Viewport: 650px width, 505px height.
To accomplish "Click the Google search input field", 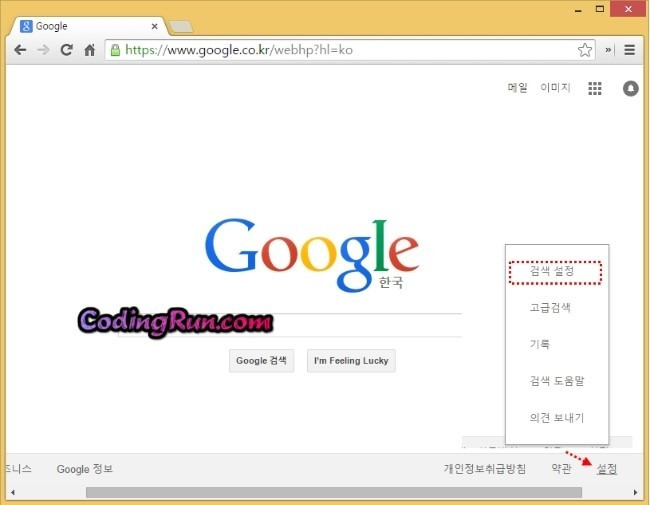I will click(290, 325).
